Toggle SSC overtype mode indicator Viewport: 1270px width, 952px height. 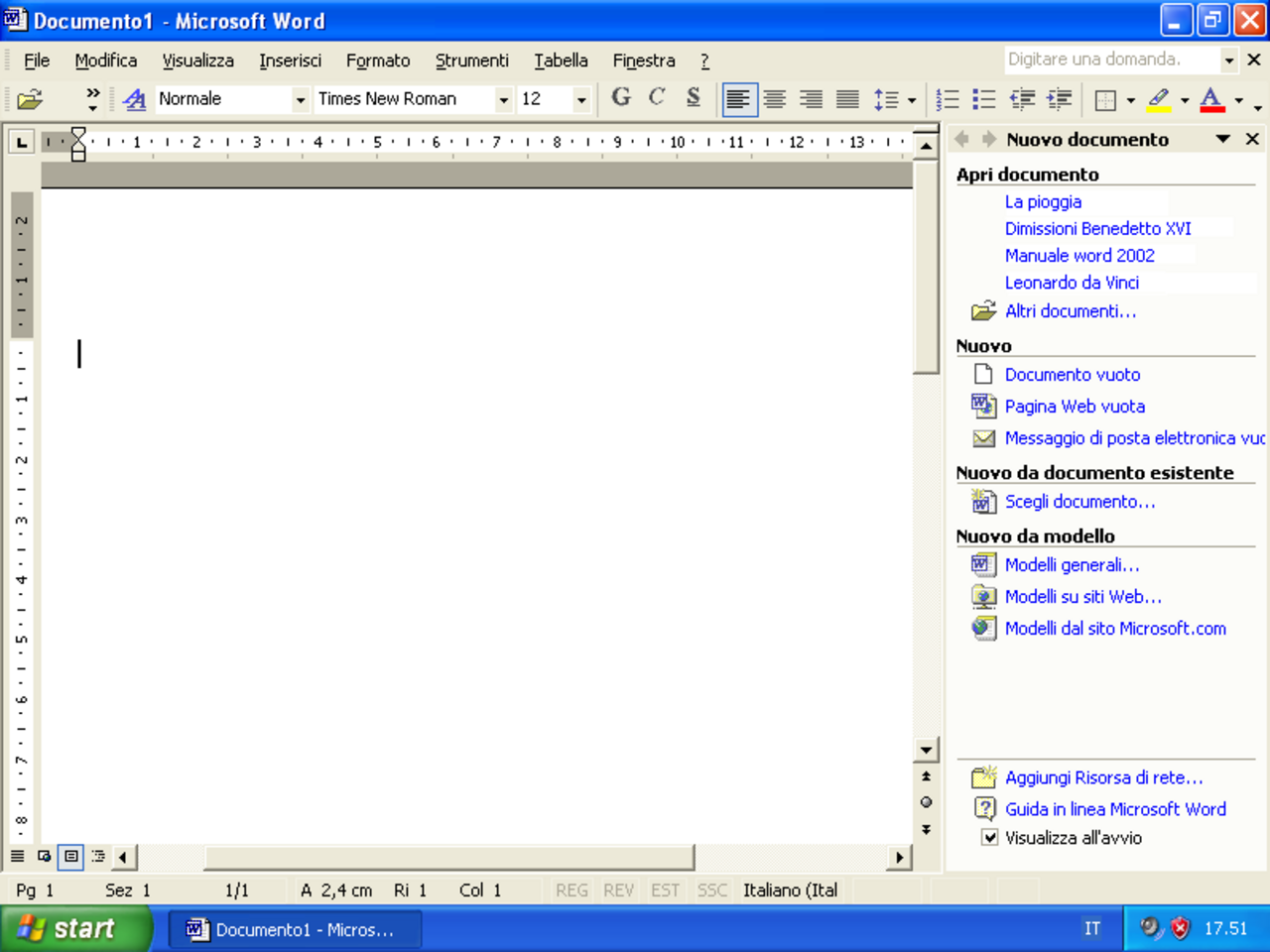click(x=711, y=891)
